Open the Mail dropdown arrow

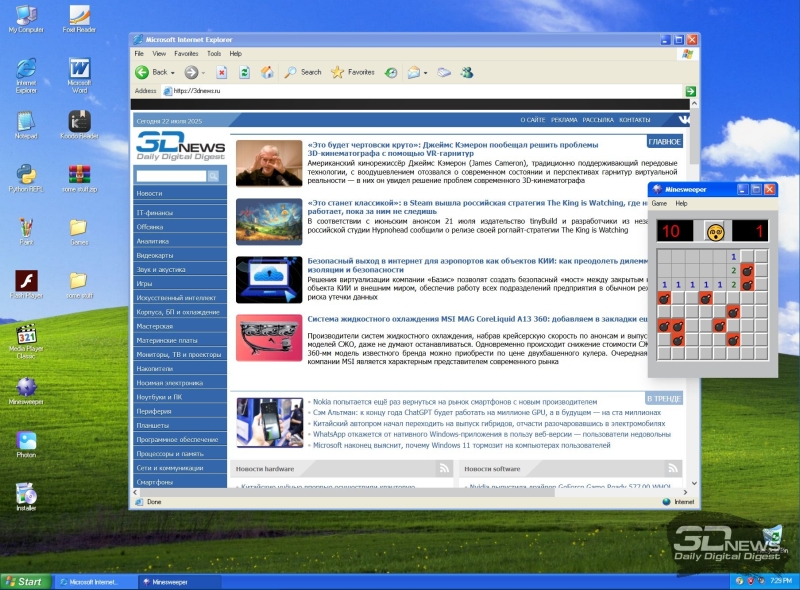[x=427, y=73]
